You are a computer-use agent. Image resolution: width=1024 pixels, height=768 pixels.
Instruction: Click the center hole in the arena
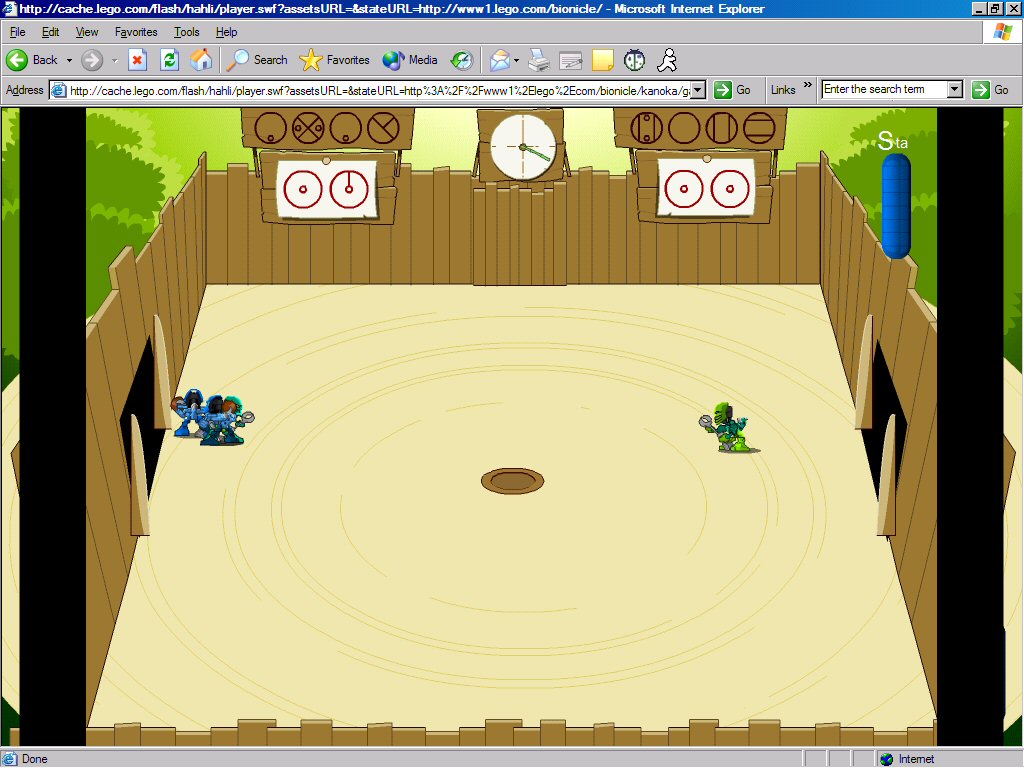pos(512,481)
